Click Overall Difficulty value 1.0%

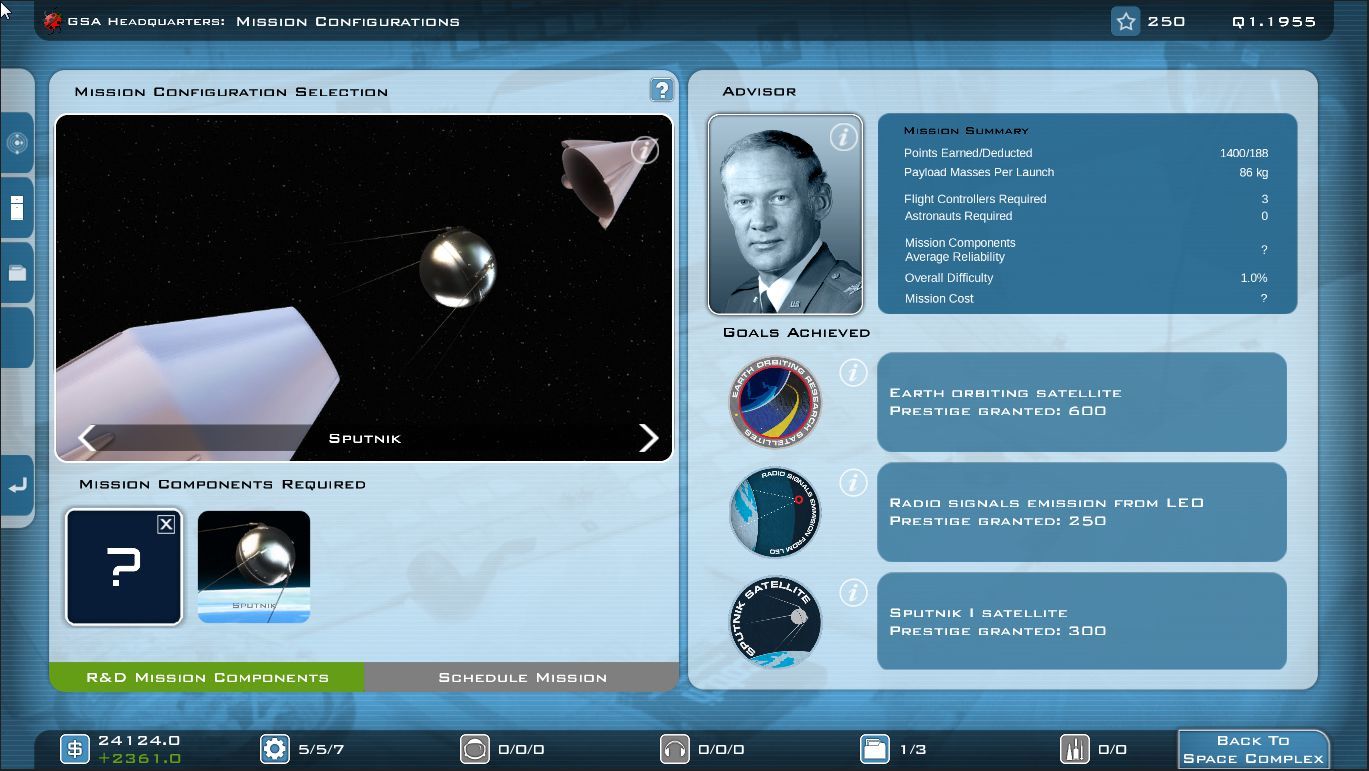point(1255,278)
